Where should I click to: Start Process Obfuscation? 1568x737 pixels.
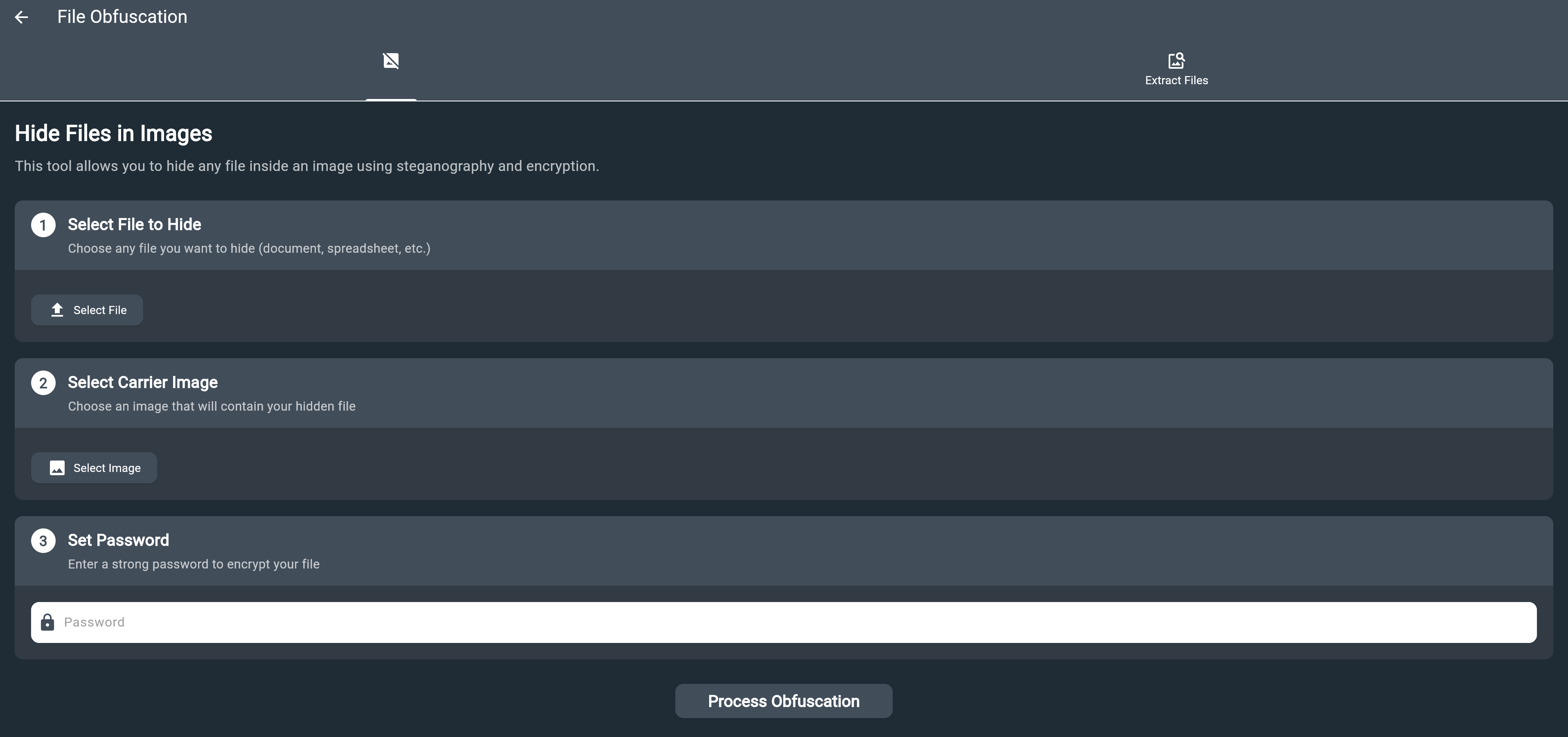click(x=784, y=701)
